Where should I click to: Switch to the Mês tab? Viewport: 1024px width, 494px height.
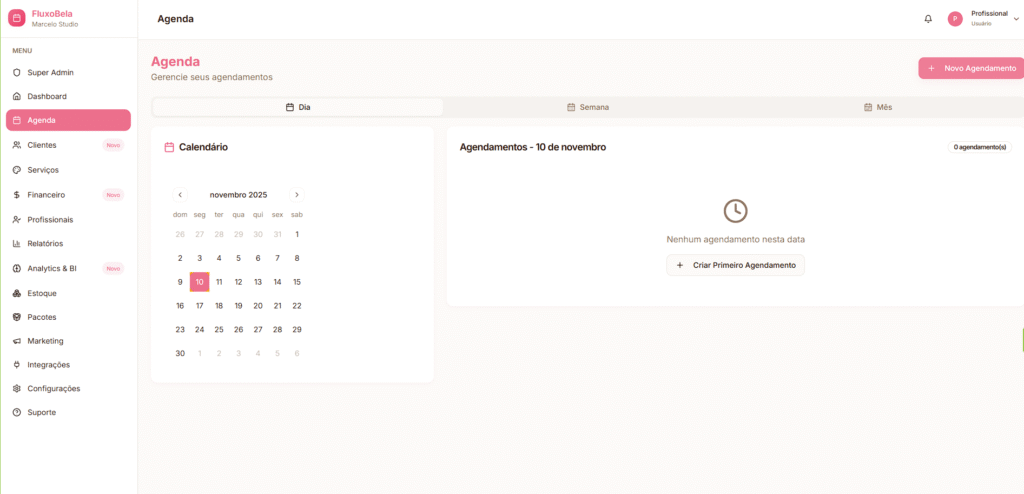point(878,107)
